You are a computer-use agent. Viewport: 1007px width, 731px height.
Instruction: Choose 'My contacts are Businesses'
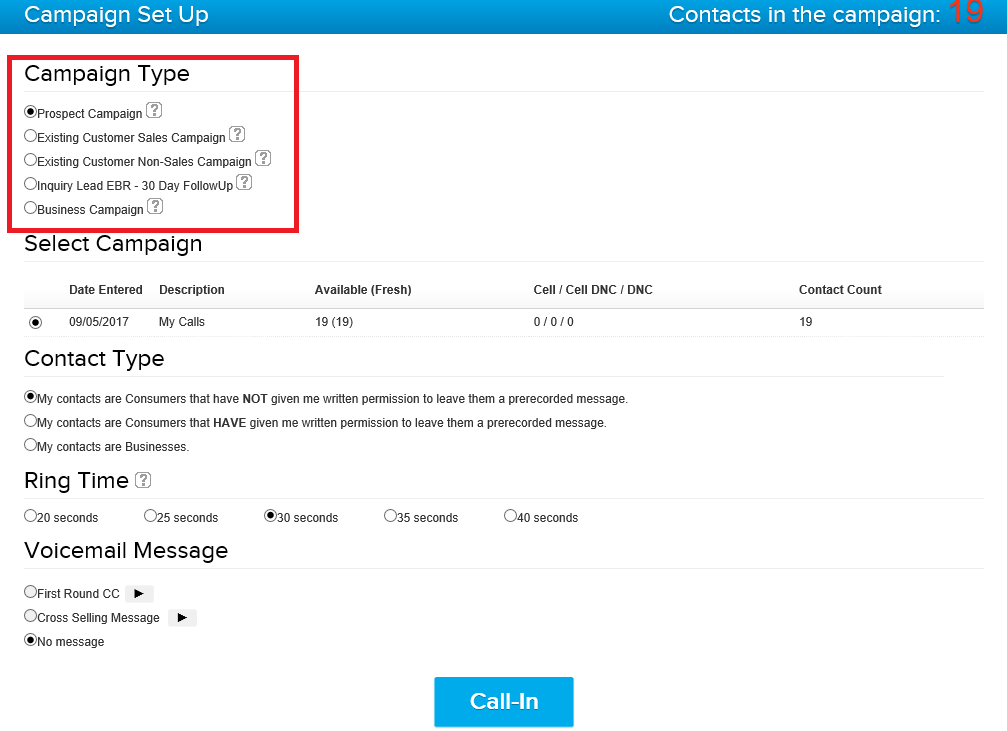pyautogui.click(x=29, y=445)
